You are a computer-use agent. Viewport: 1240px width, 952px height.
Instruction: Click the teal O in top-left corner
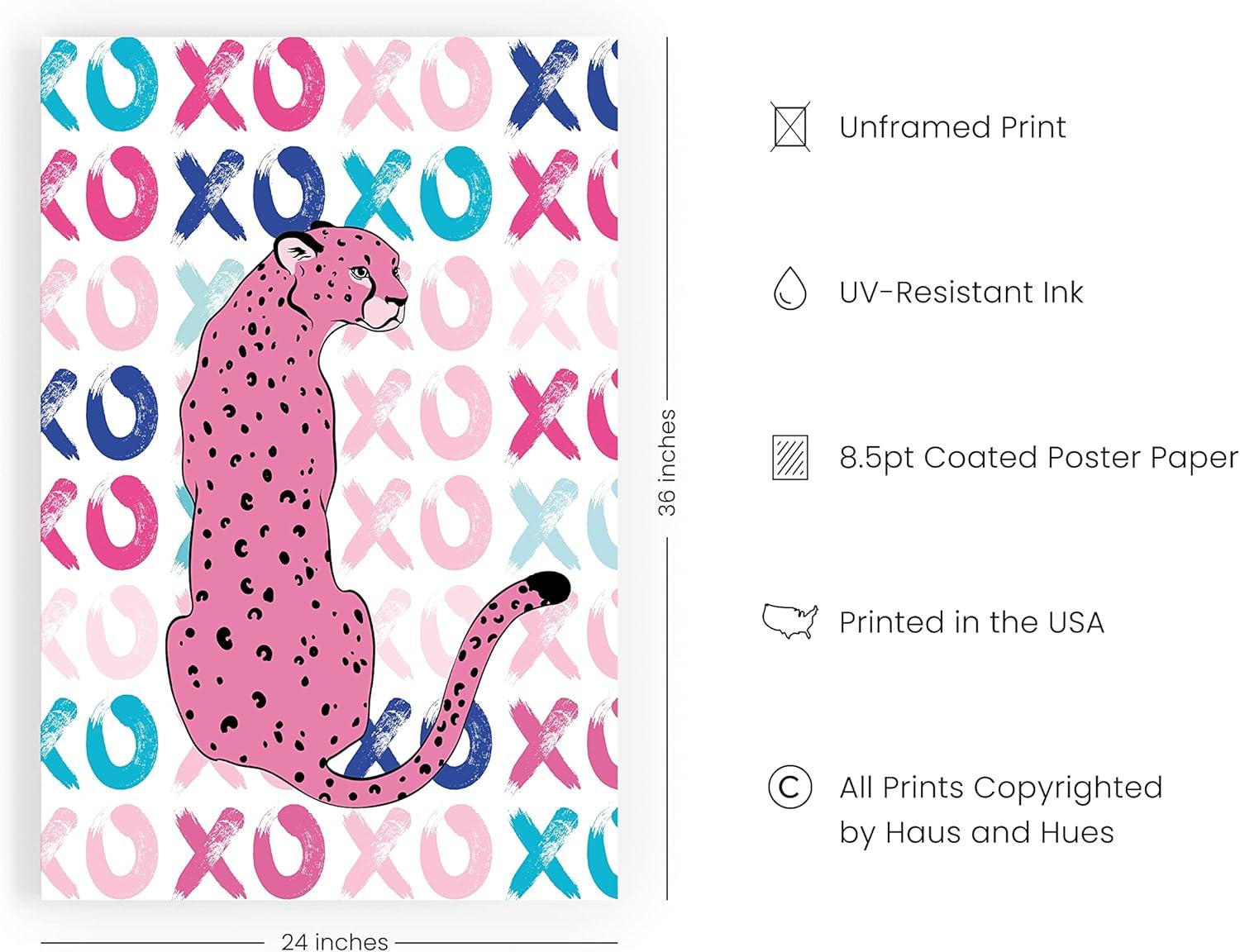click(122, 83)
